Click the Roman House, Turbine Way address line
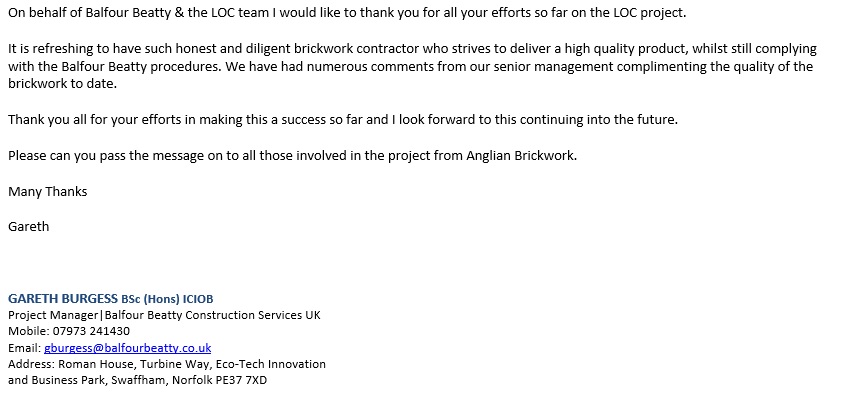868x394 pixels. 167,364
